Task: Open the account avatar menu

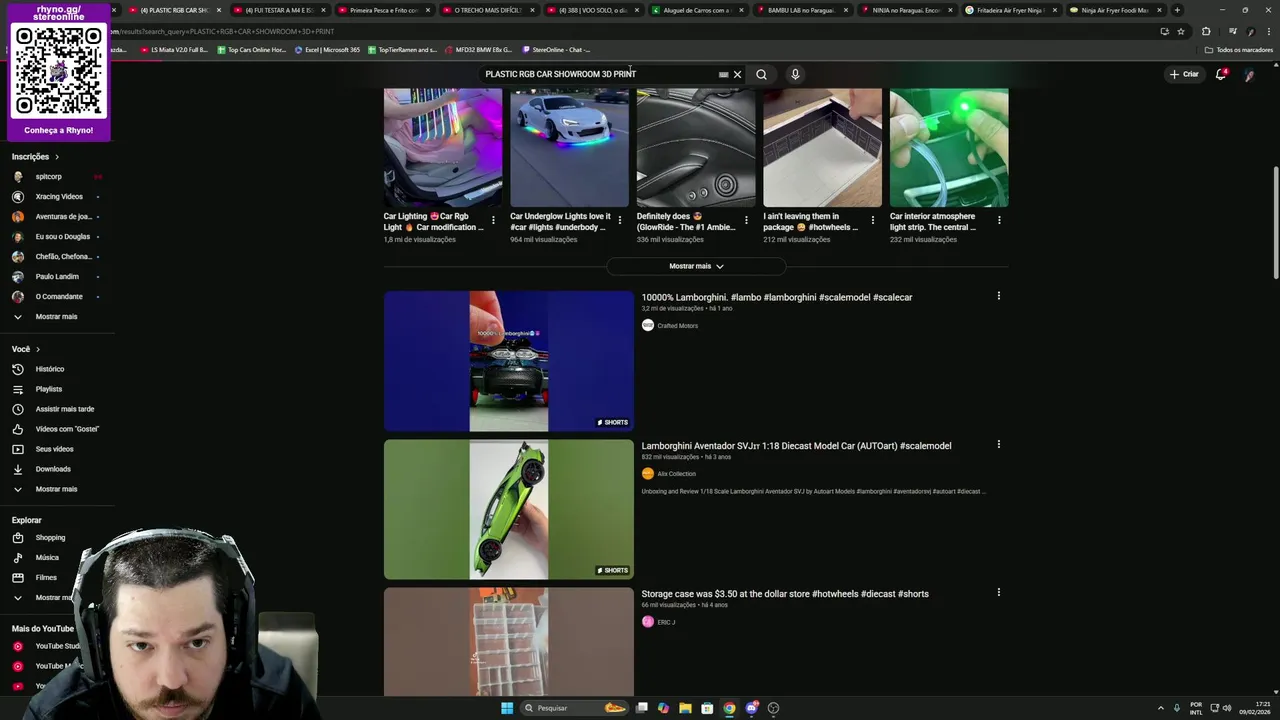Action: tap(1249, 75)
